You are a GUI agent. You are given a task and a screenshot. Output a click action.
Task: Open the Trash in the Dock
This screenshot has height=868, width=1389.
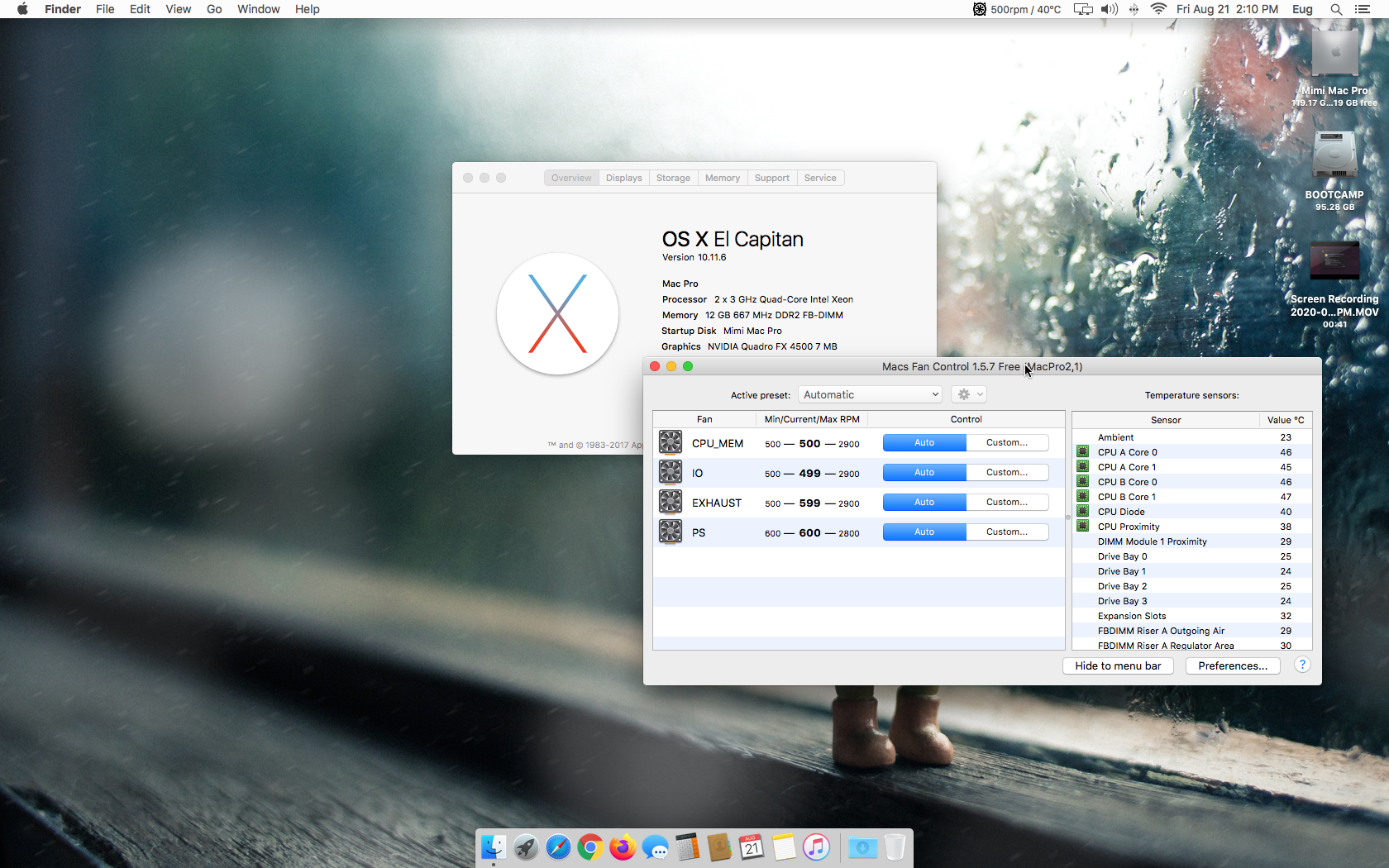(895, 847)
